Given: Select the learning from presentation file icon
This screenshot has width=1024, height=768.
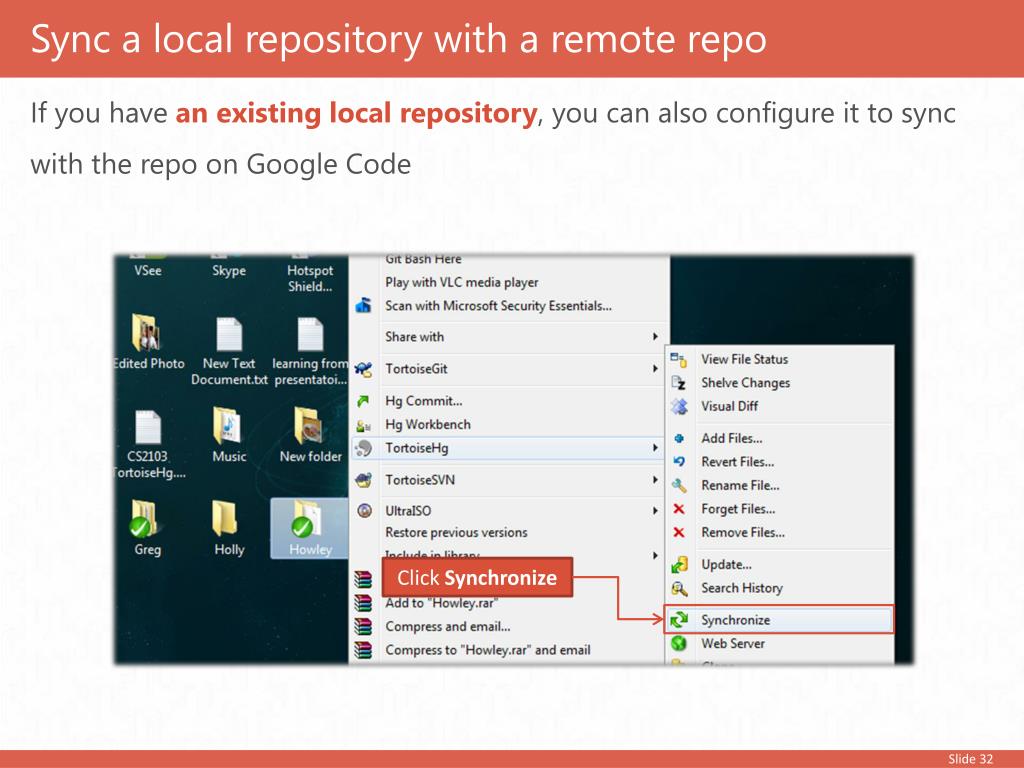Looking at the screenshot, I should coord(310,351).
